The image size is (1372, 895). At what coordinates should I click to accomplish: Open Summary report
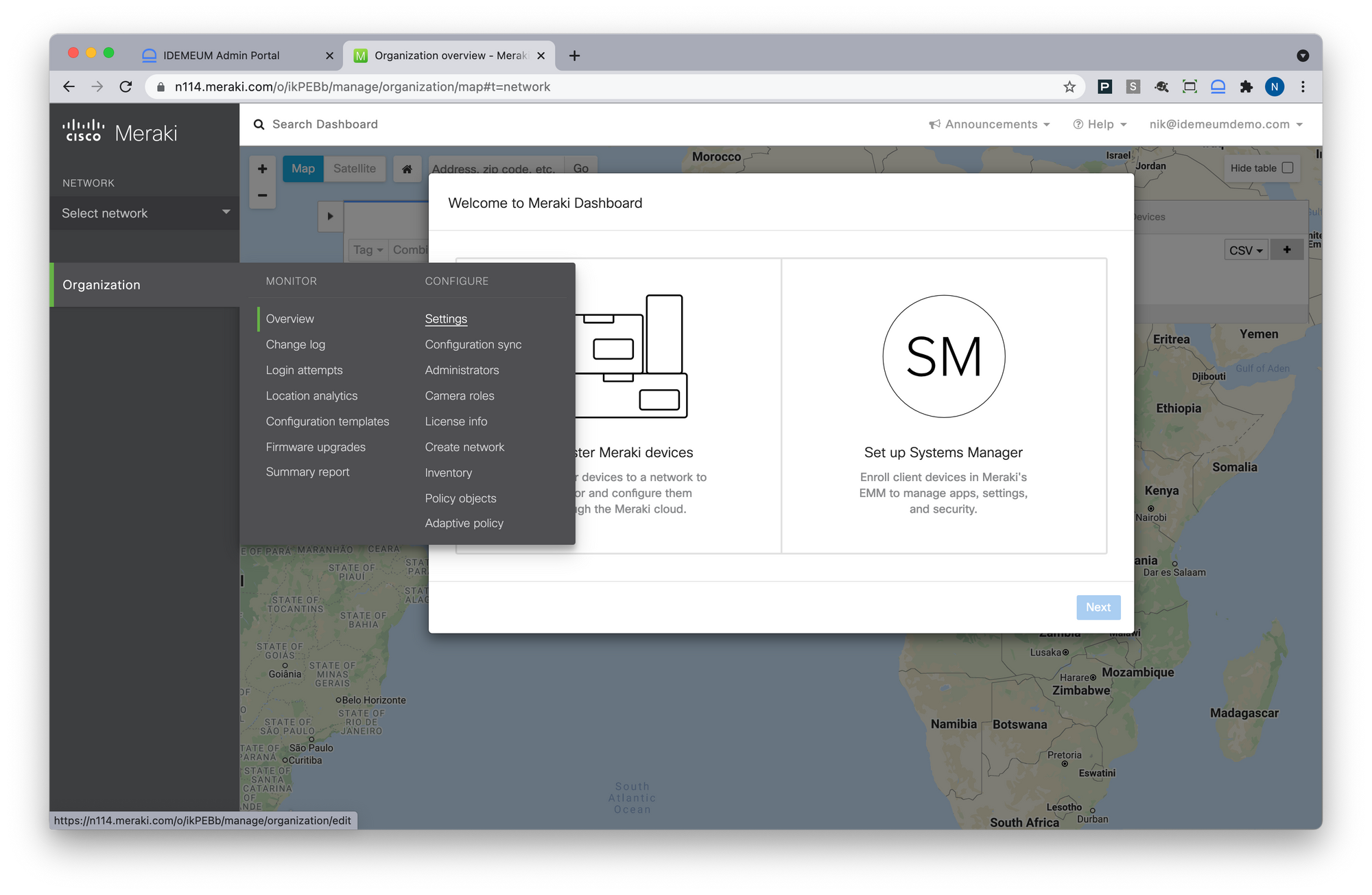coord(307,472)
